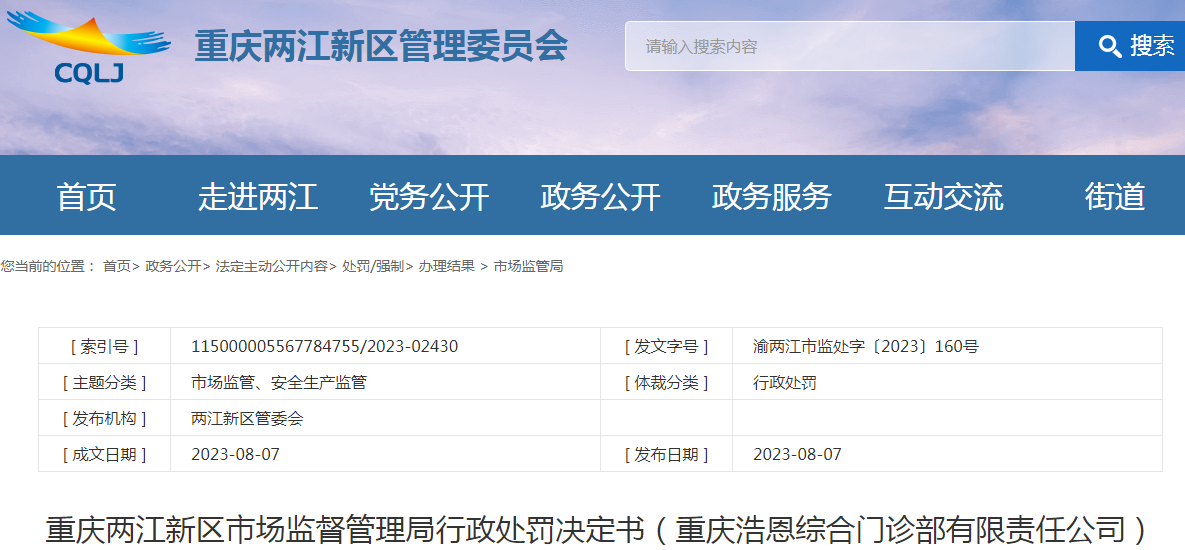Click the site title 重庆两江新区管理委员会
The height and width of the screenshot is (550, 1185).
pyautogui.click(x=381, y=47)
